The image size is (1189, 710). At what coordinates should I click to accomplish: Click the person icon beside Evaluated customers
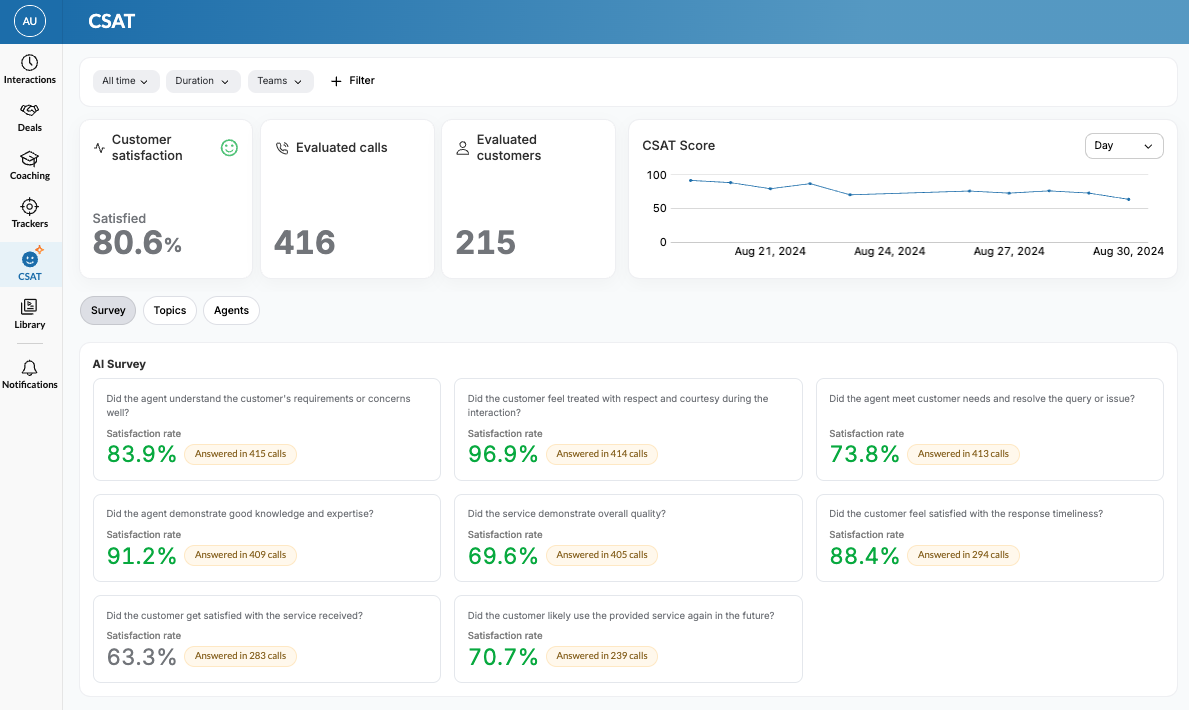pos(463,148)
